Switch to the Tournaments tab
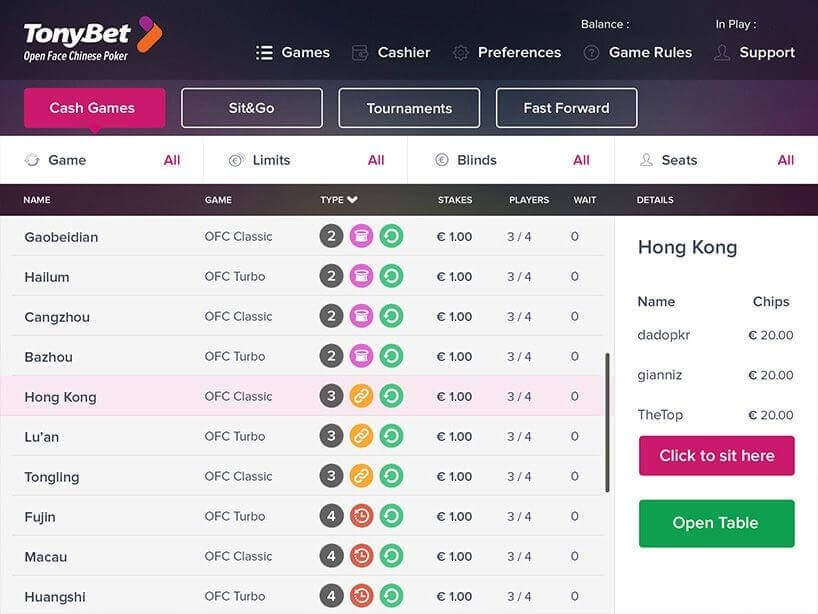 click(409, 108)
